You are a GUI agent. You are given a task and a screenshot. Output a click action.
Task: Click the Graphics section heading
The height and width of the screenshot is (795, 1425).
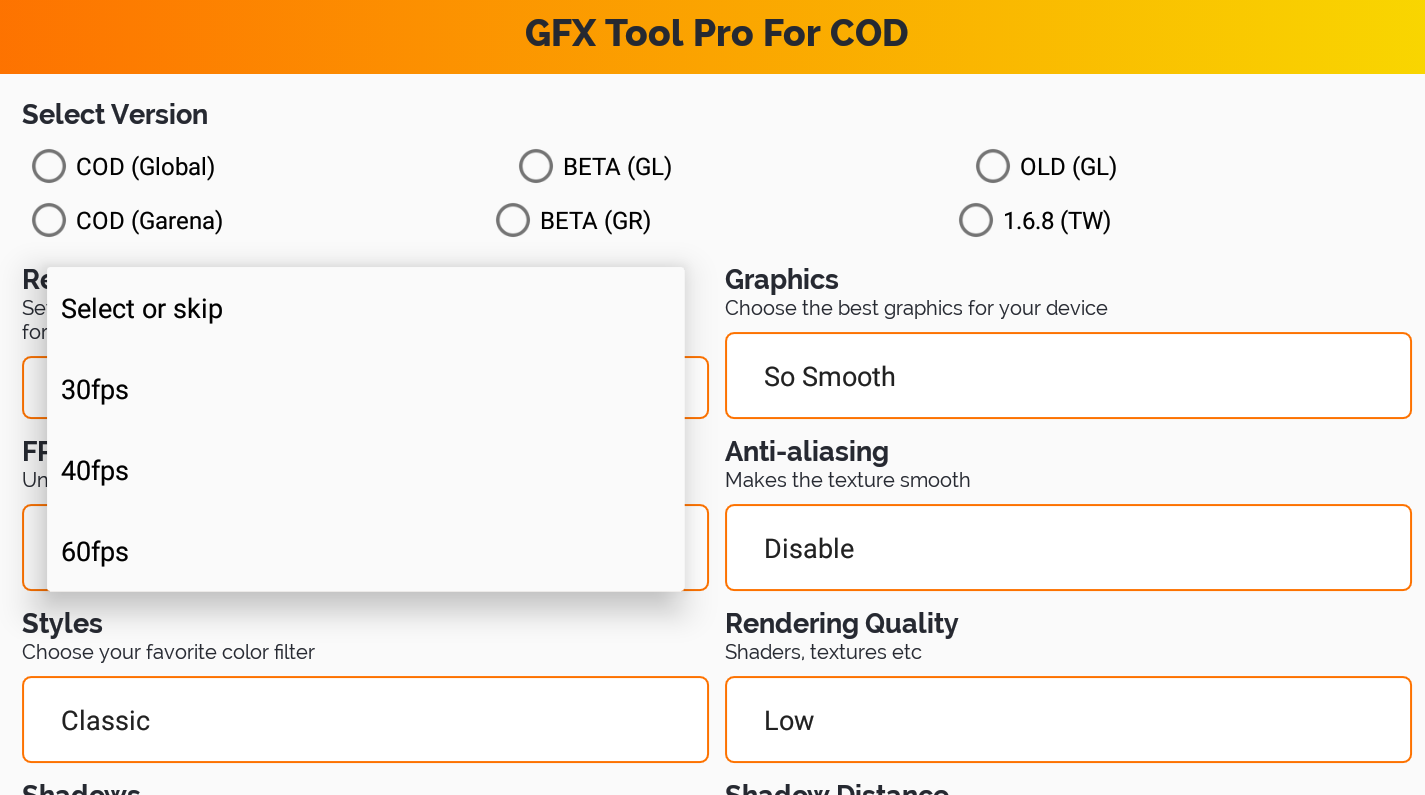(781, 279)
